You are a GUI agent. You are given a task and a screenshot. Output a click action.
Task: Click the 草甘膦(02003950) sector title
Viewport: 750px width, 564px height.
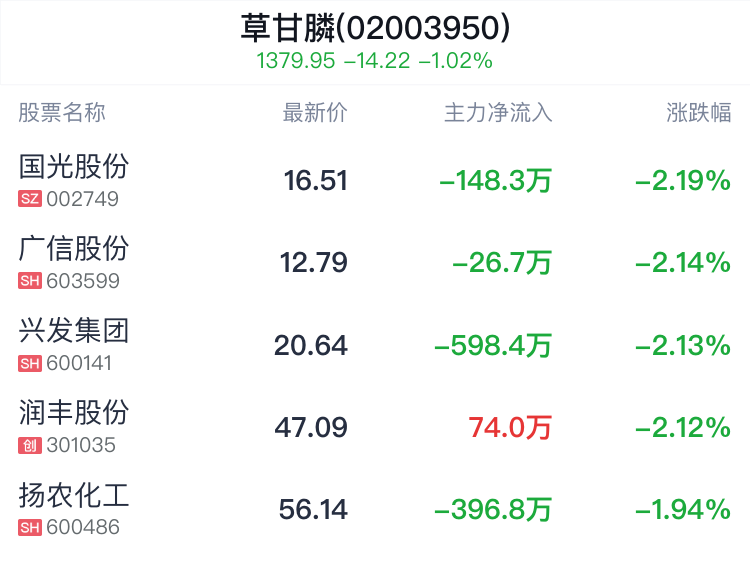click(x=375, y=27)
